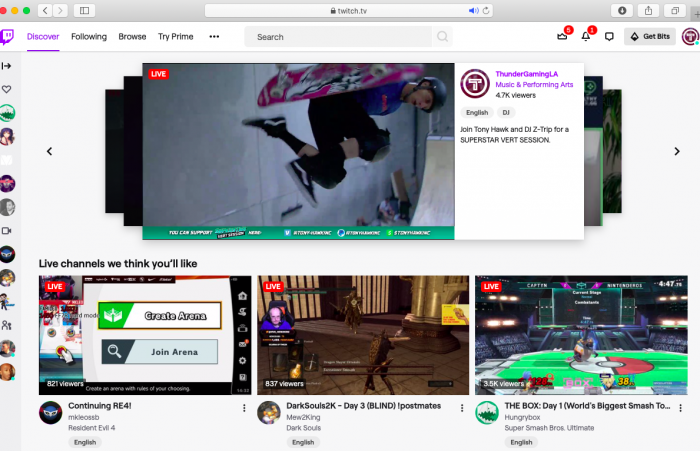The width and height of the screenshot is (700, 451).
Task: Click the Twitch logo home icon
Action: [8, 37]
